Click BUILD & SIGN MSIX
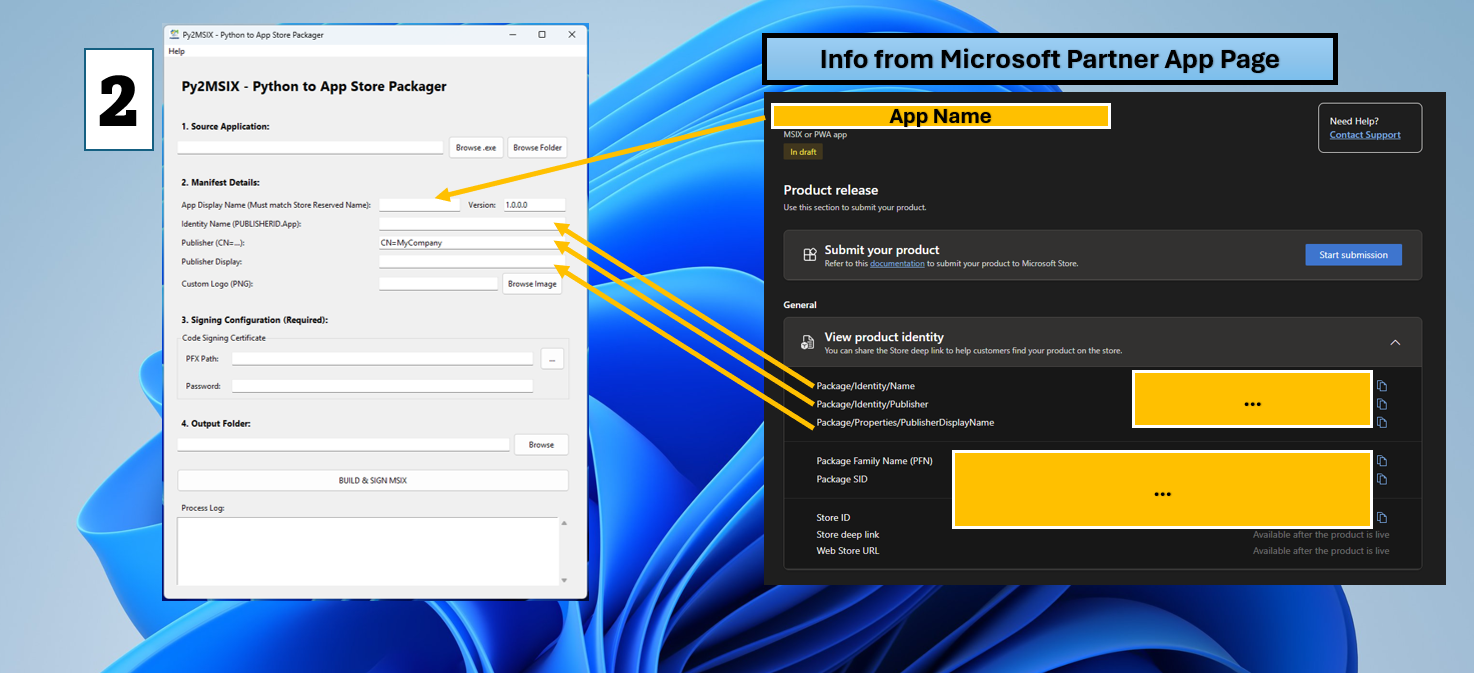1474x673 pixels. coord(372,480)
